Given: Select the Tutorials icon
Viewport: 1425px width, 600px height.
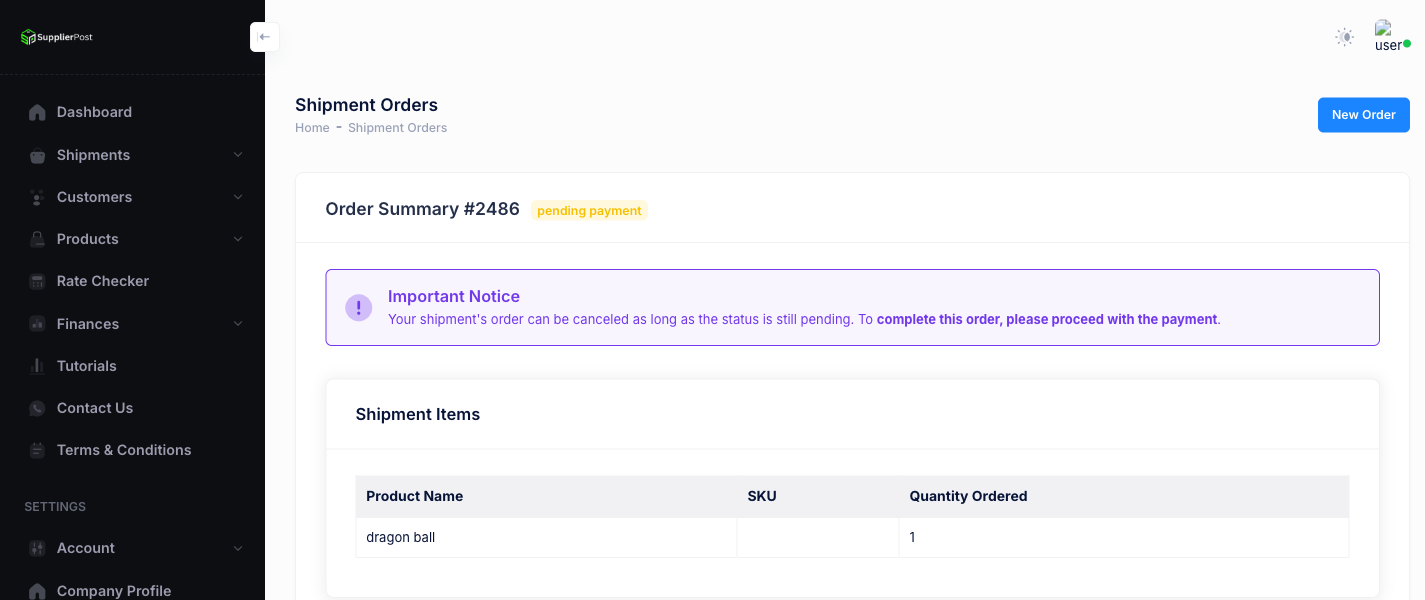Looking at the screenshot, I should (x=36, y=365).
